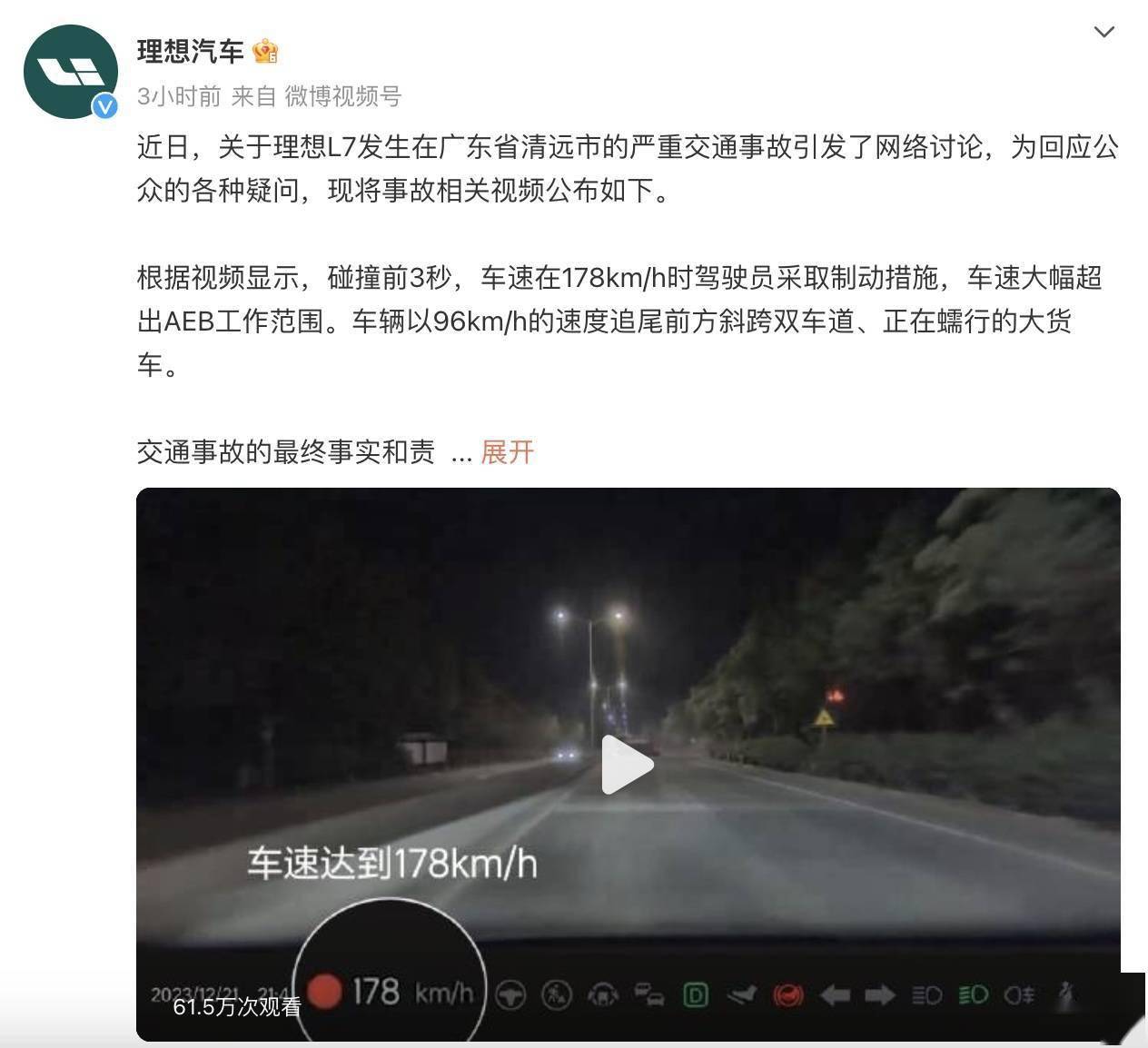This screenshot has height=1048, width=1148.
Task: Expand the full post text via 展开
Action: (507, 451)
